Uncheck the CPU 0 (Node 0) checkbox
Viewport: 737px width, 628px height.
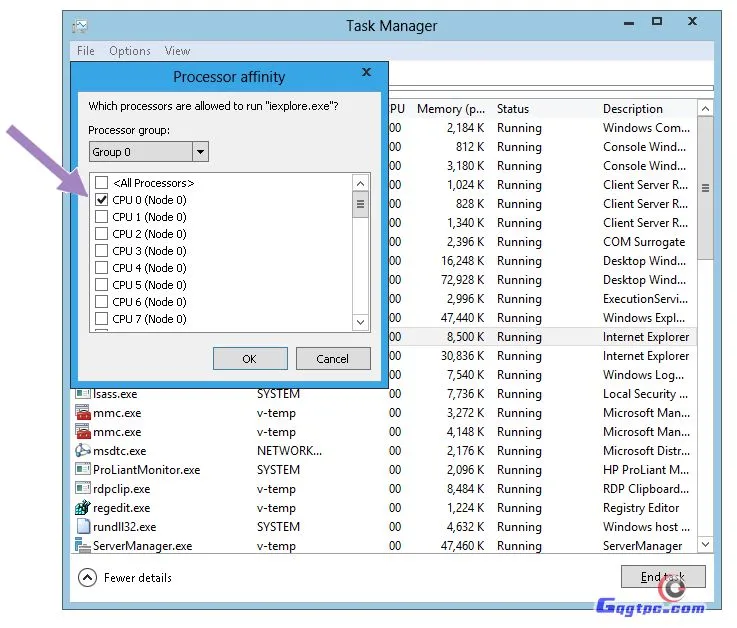click(101, 200)
